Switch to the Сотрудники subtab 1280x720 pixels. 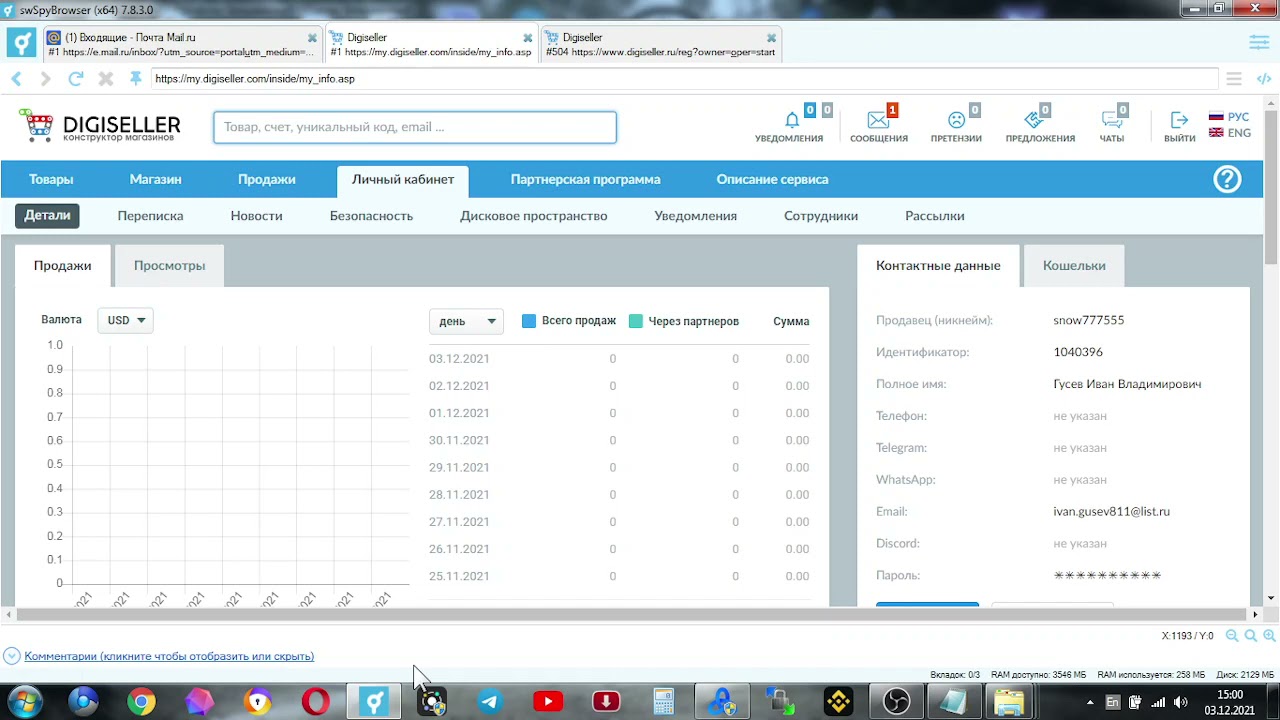click(x=821, y=216)
